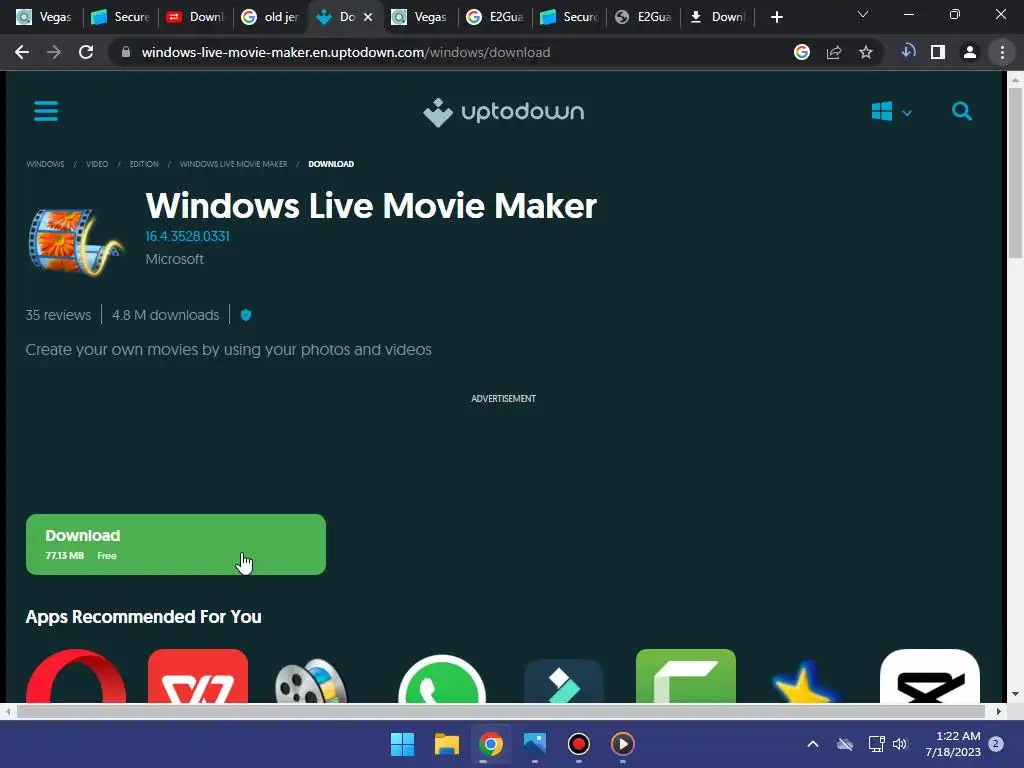1024x768 pixels.
Task: Click the search magnifier icon
Action: click(961, 112)
